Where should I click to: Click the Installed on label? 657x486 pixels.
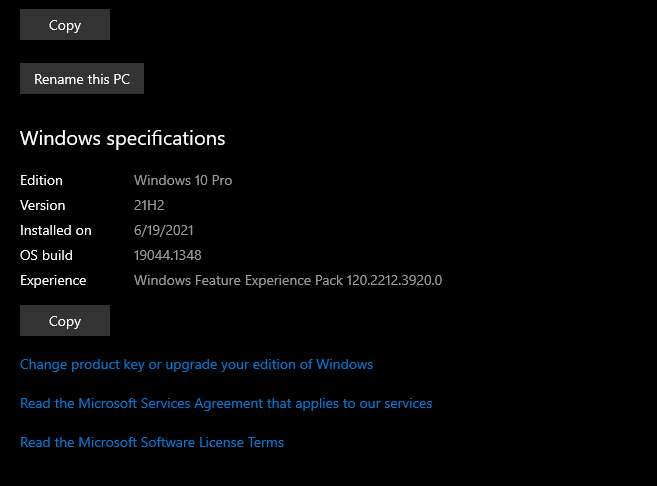[56, 231]
